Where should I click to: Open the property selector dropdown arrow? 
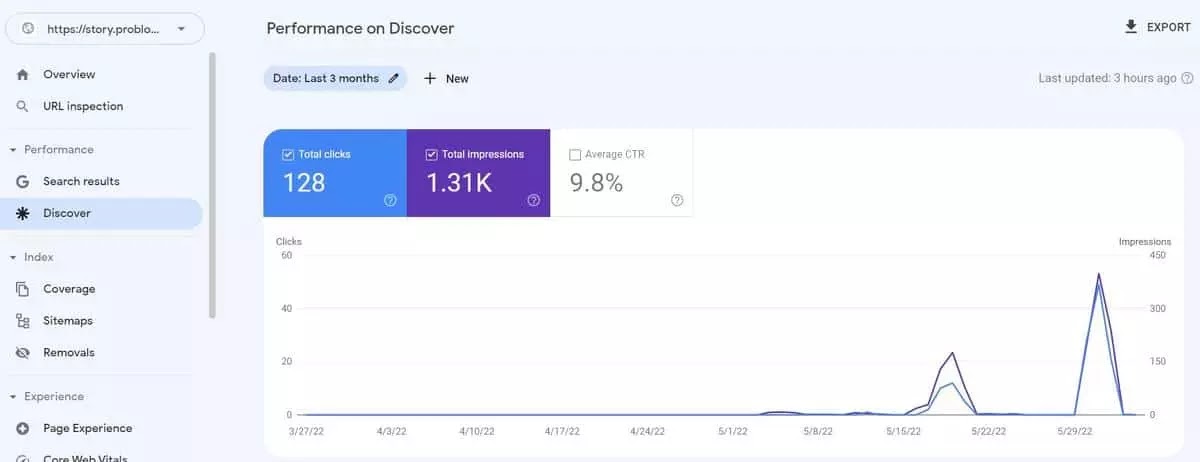tap(181, 29)
